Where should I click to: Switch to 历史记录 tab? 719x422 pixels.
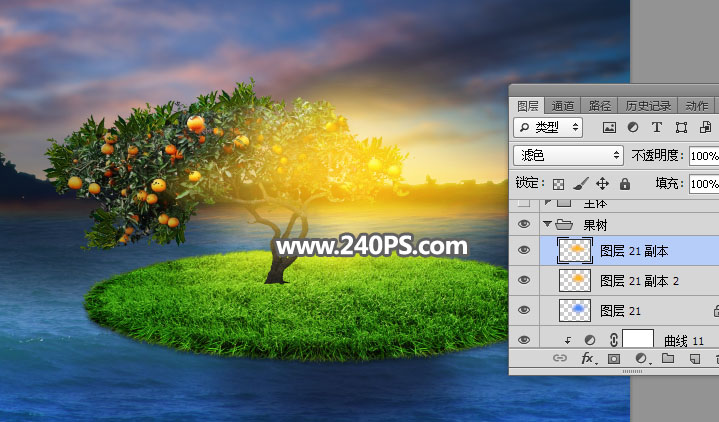648,106
